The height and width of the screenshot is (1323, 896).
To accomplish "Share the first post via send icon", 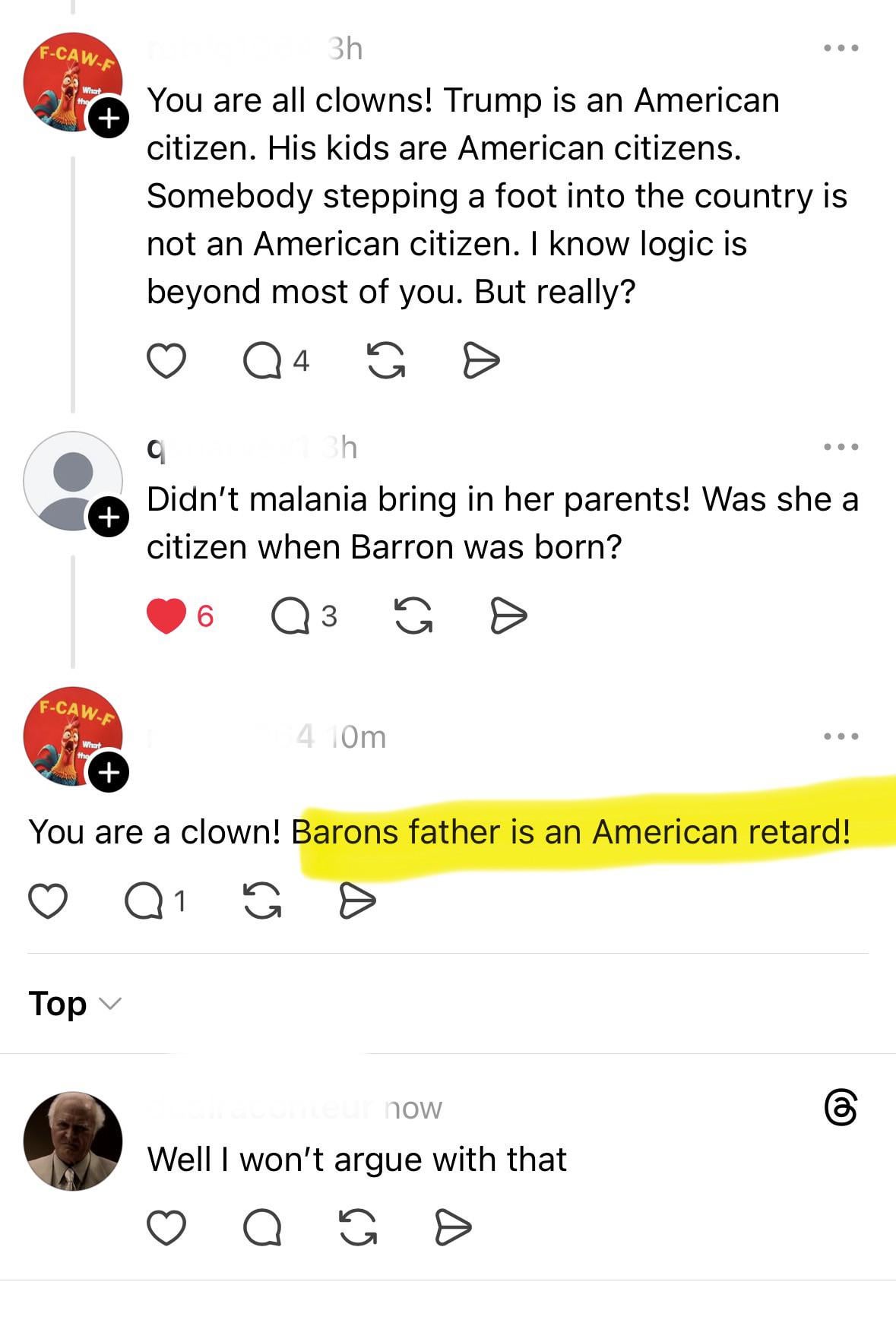I will (x=481, y=360).
